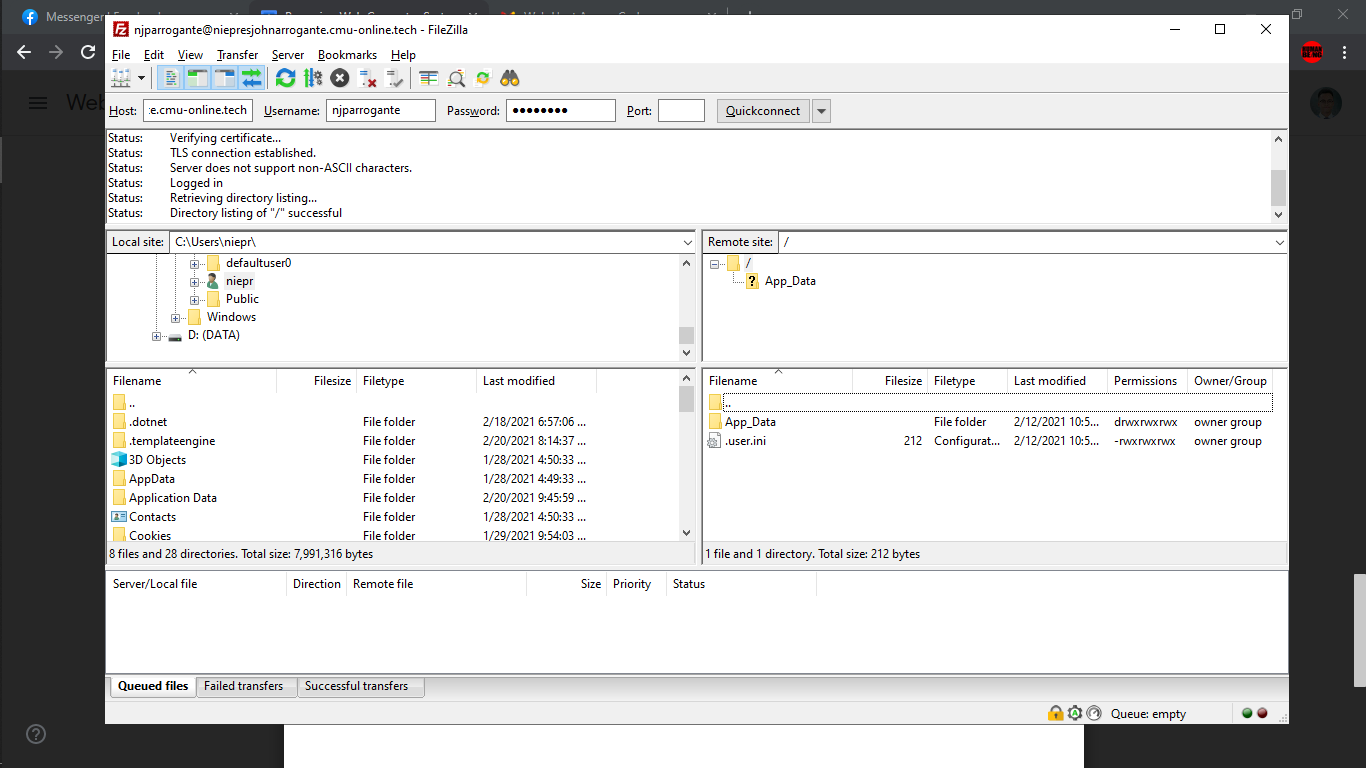
Task: Open the Site Manager icon
Action: point(121,78)
